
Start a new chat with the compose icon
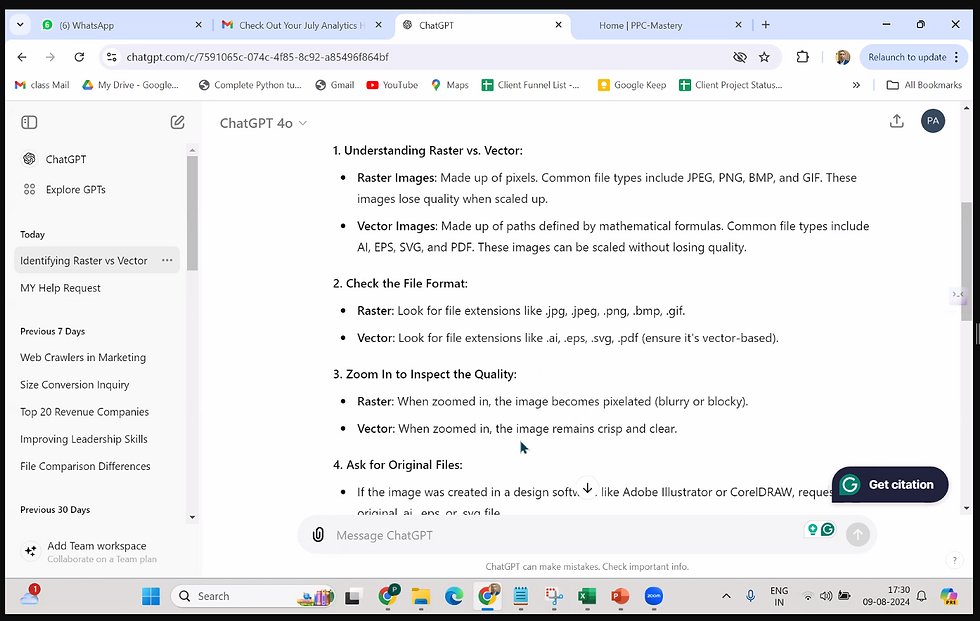point(177,122)
